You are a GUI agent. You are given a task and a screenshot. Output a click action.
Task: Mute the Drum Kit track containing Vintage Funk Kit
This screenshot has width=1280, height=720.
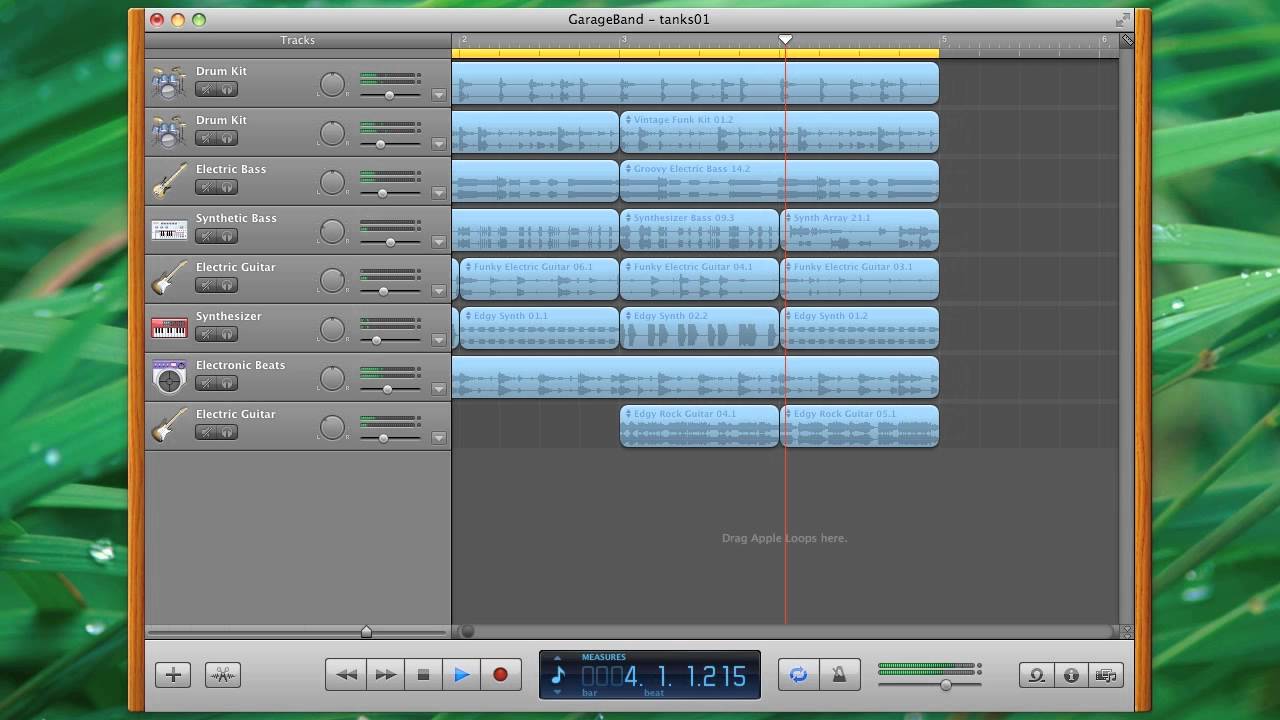[206, 138]
